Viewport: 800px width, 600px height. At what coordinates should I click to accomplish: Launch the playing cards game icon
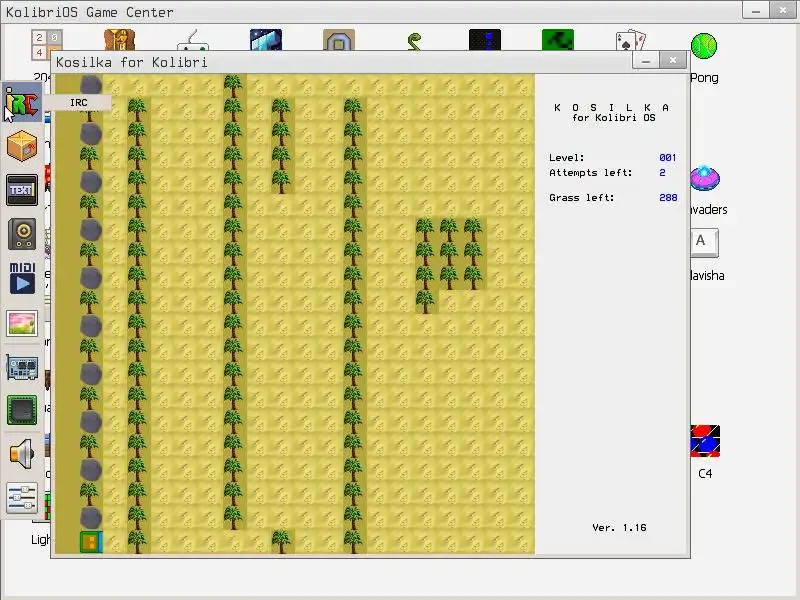click(631, 40)
